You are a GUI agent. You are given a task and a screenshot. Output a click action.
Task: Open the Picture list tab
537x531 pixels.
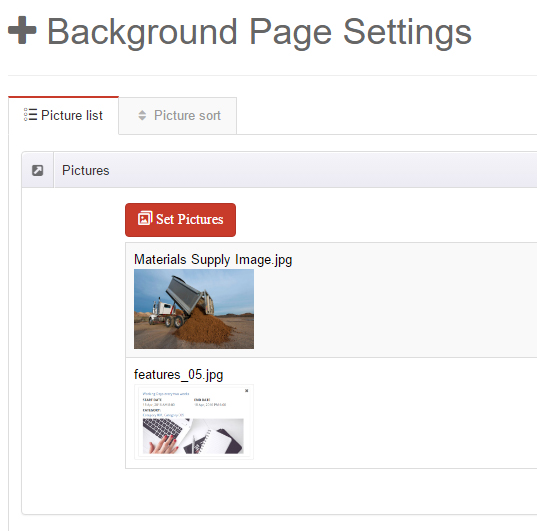63,115
